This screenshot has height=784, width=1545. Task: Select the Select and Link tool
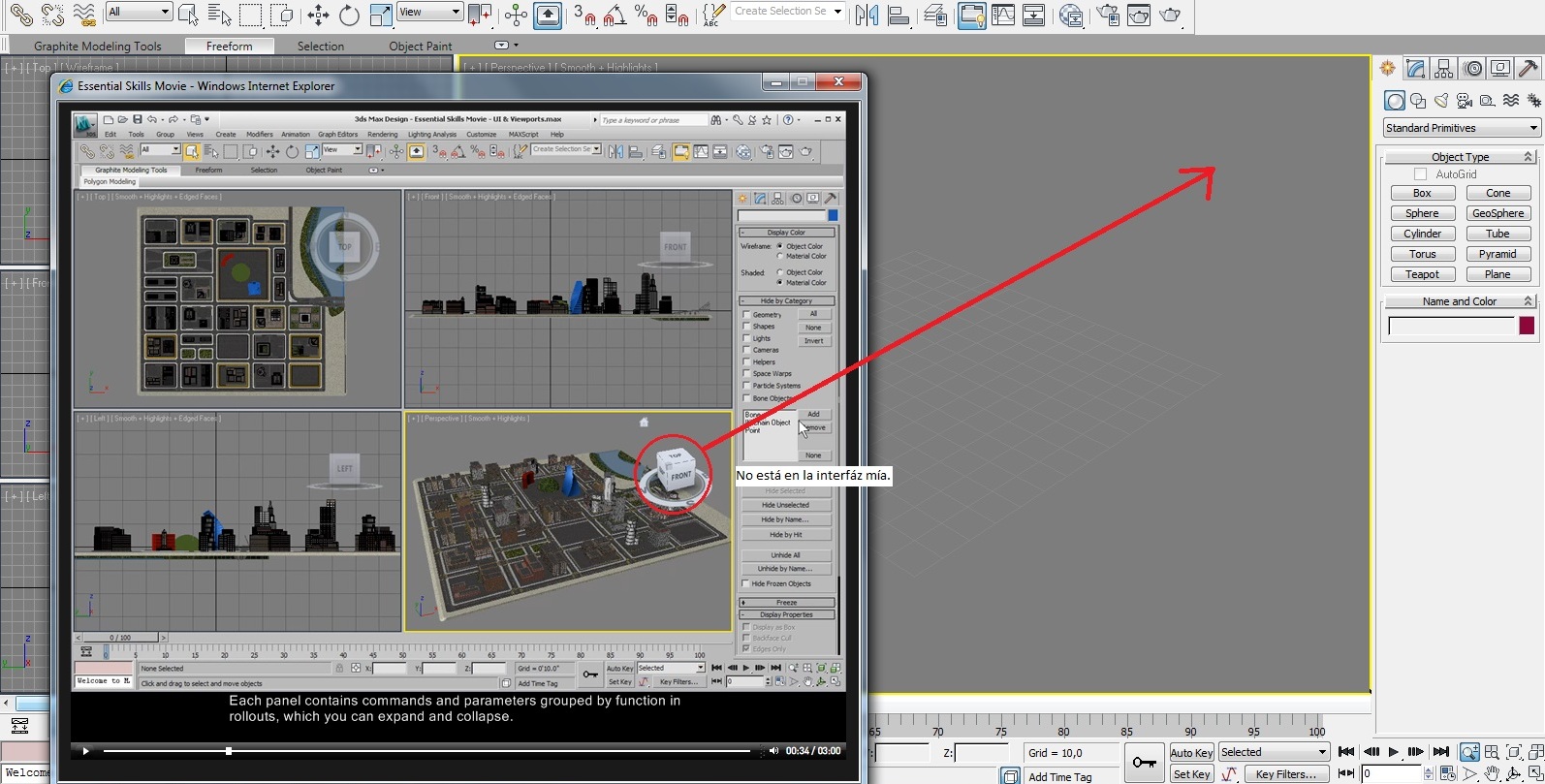(20, 14)
